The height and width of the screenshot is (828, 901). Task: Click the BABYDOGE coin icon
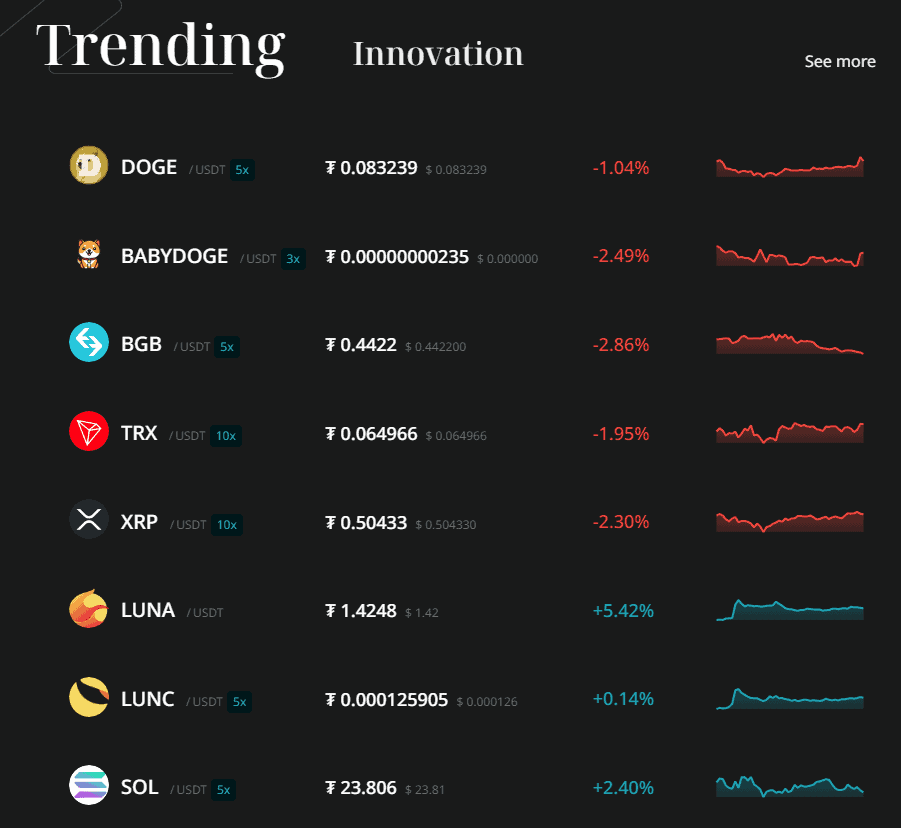pyautogui.click(x=88, y=254)
